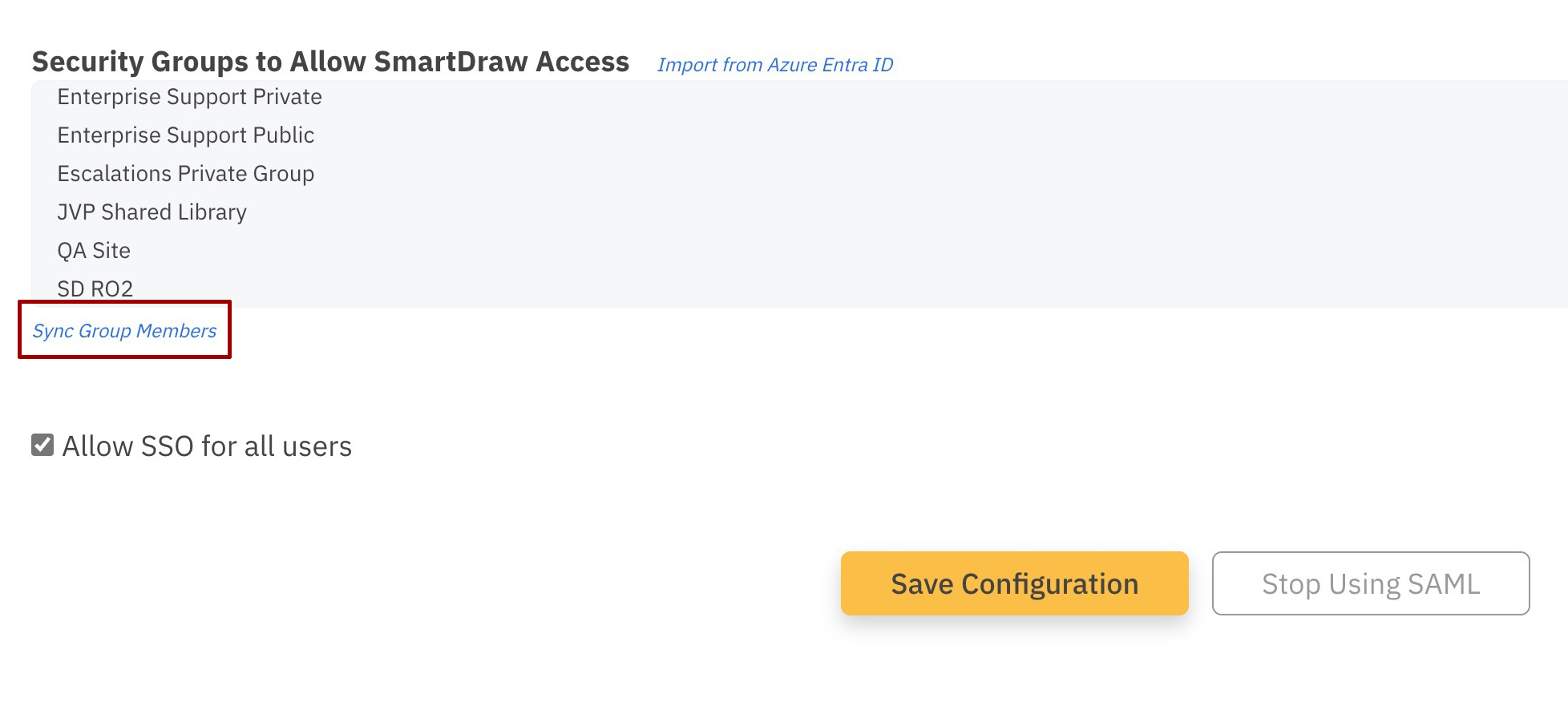The image size is (1568, 710).
Task: Click the Security Groups to Allow SmartDraw Access heading
Action: [x=330, y=62]
